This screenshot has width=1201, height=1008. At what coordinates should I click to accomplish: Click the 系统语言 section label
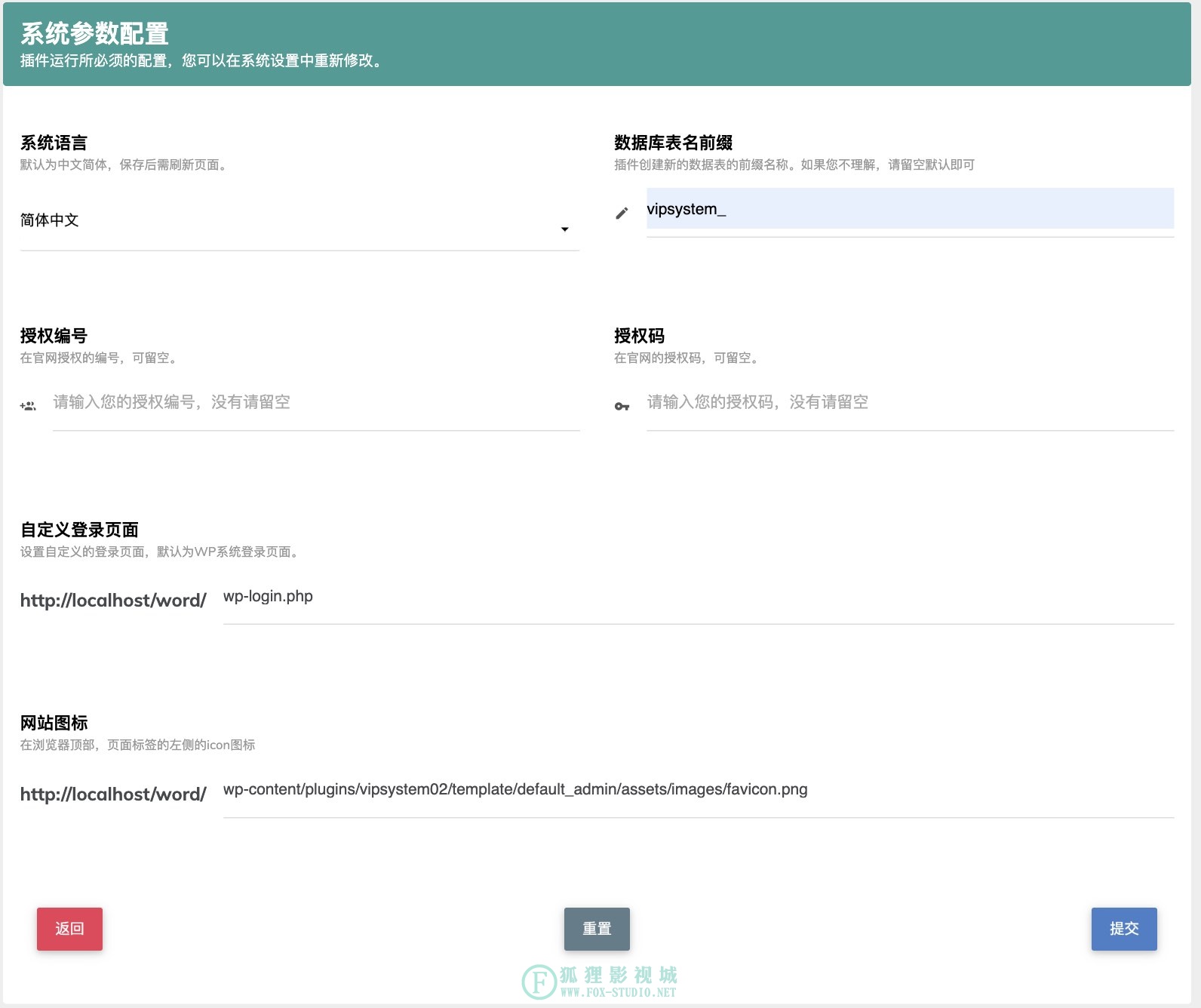pos(54,143)
